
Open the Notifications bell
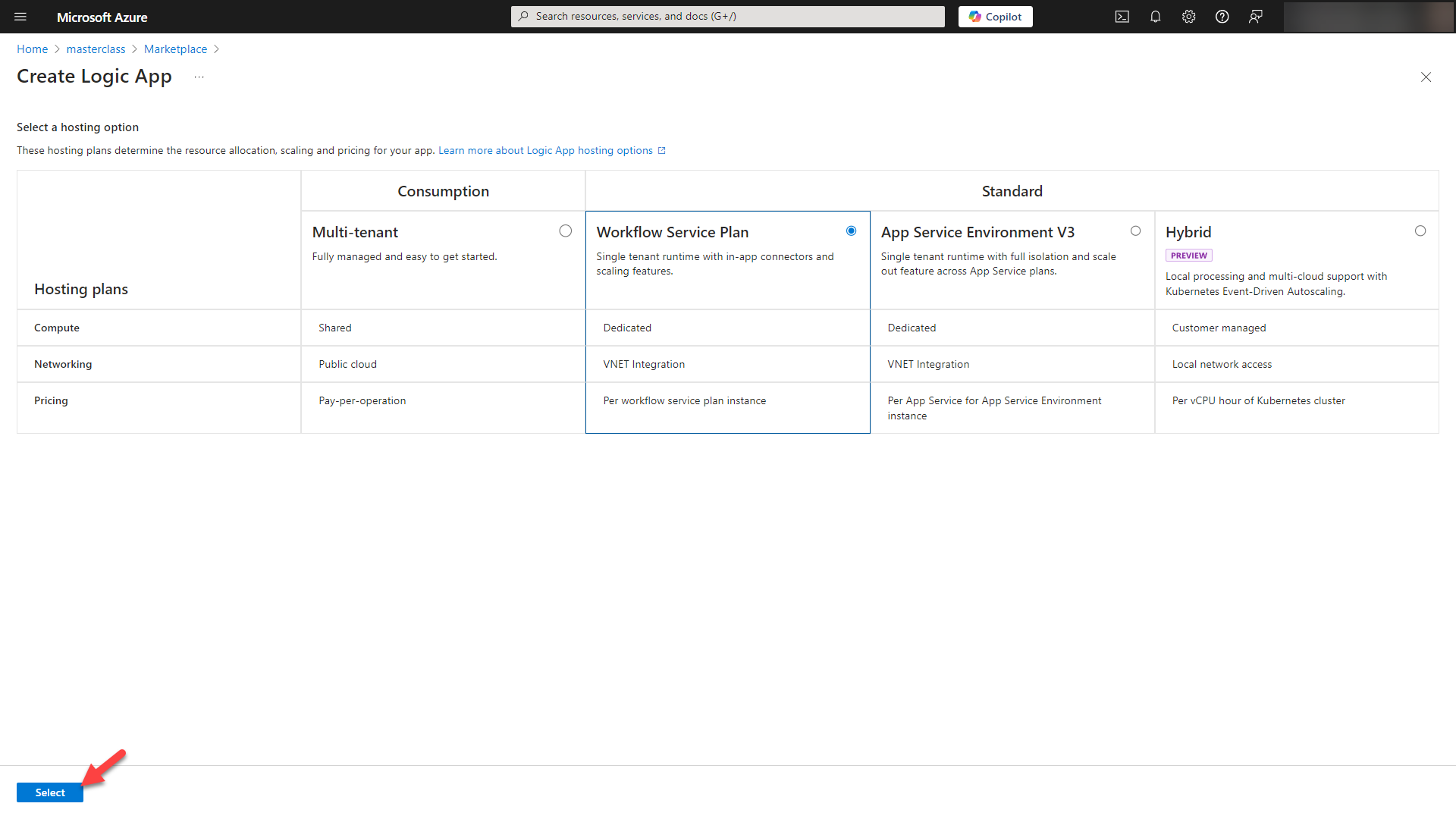point(1155,16)
